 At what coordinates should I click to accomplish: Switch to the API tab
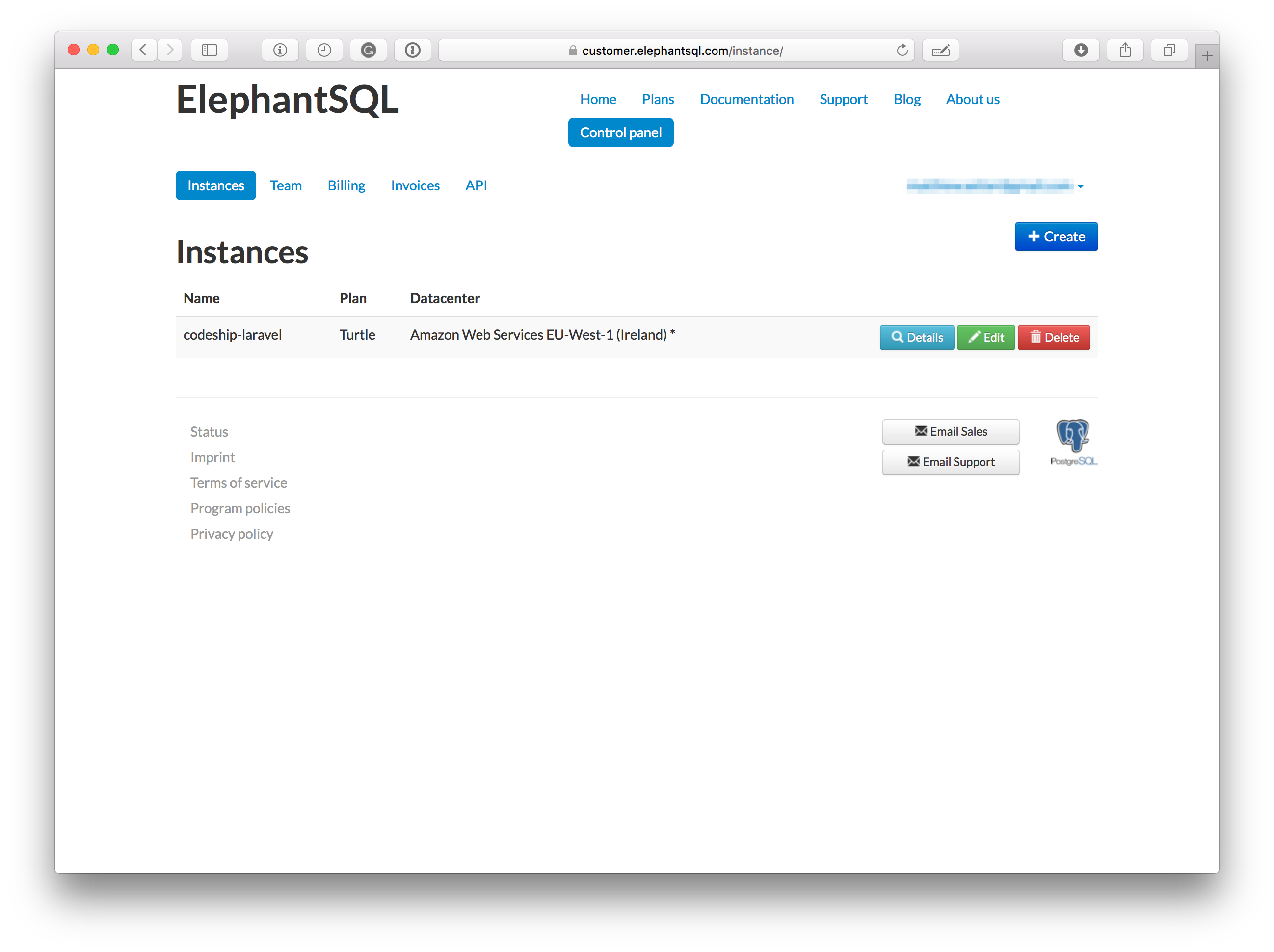[477, 185]
